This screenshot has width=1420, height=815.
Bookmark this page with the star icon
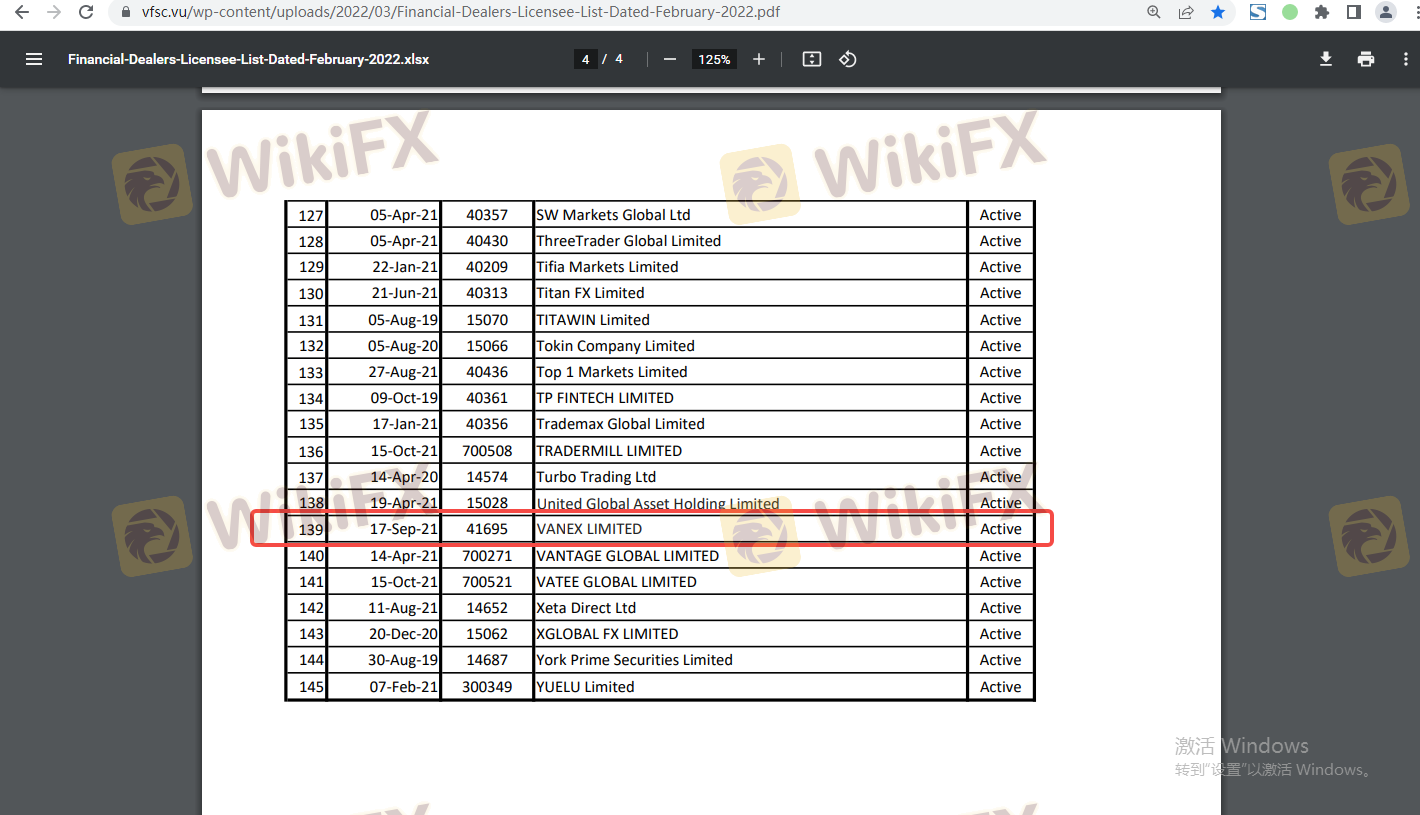1218,12
